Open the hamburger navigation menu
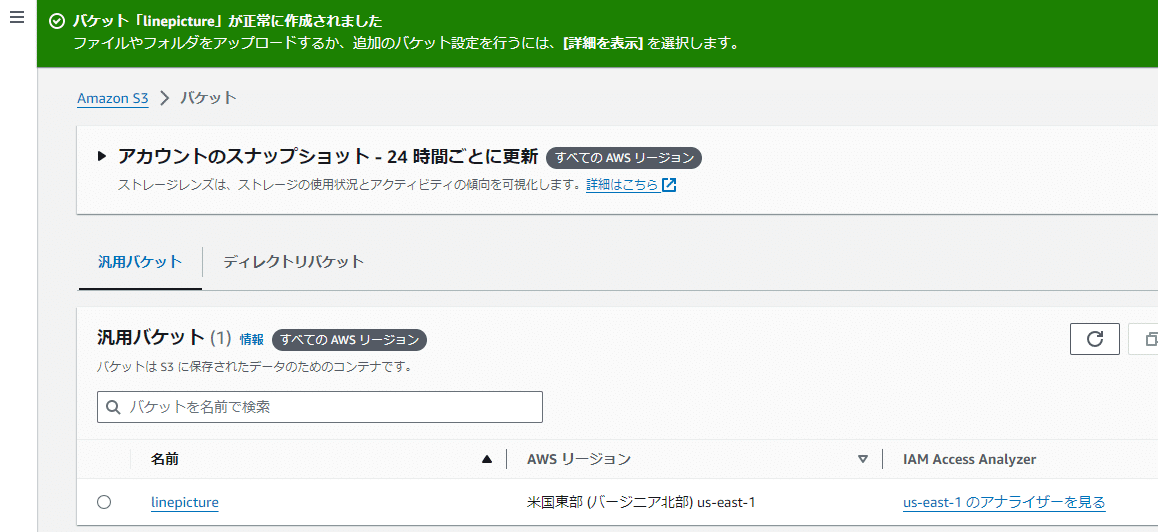 tap(17, 18)
